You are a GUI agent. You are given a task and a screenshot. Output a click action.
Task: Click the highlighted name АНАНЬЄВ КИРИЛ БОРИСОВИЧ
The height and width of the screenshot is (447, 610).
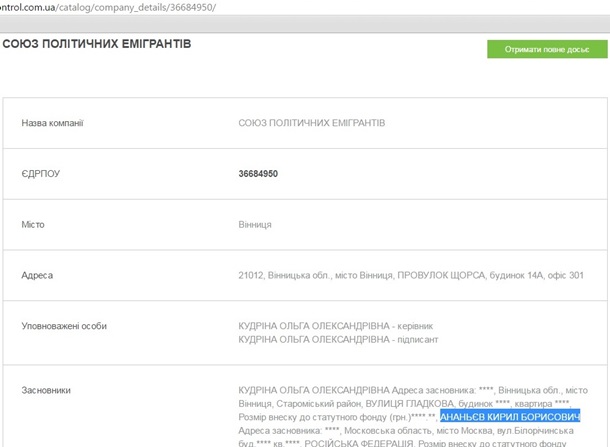coord(510,415)
